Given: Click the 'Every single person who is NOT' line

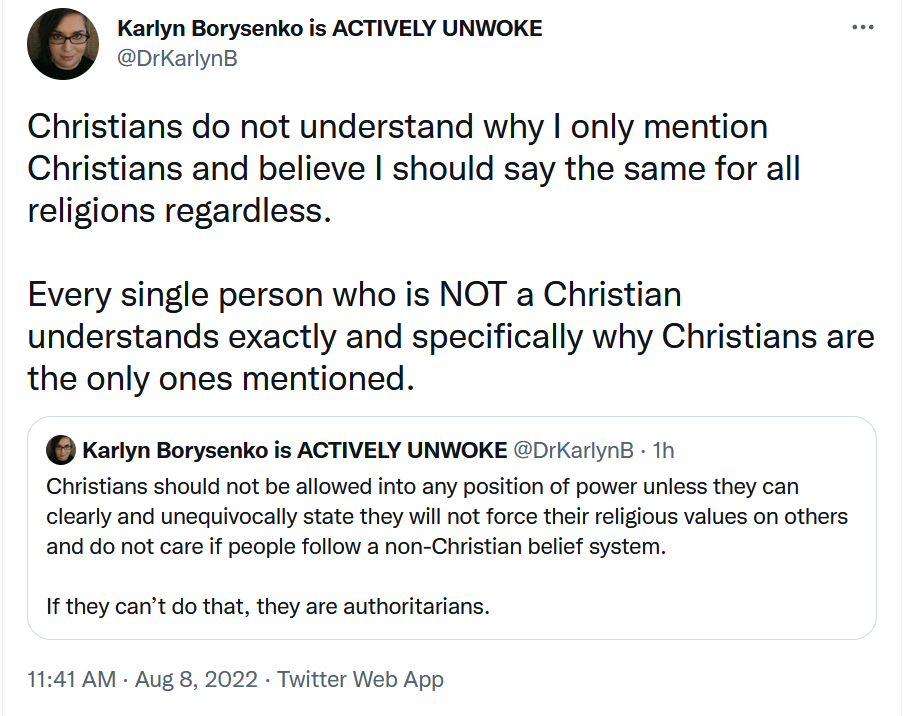Looking at the screenshot, I should [354, 294].
